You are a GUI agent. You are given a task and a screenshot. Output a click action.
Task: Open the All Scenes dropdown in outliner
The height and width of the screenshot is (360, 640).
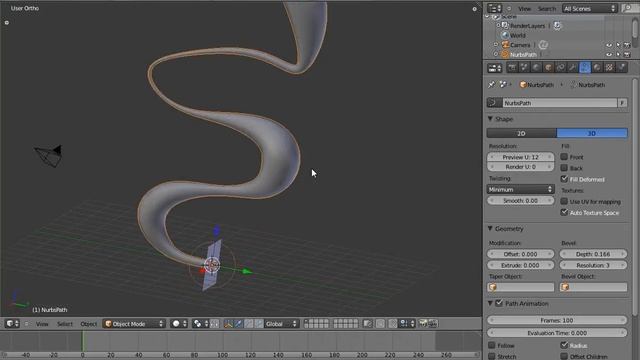pos(589,9)
